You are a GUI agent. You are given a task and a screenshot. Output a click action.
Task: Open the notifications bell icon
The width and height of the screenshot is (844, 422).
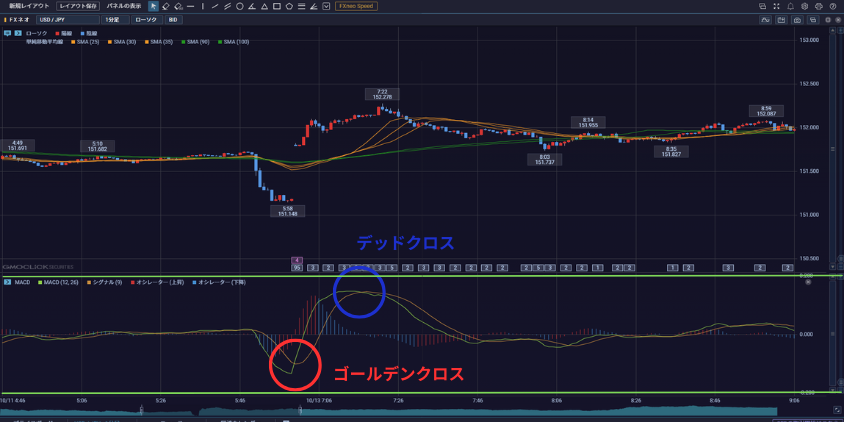791,6
